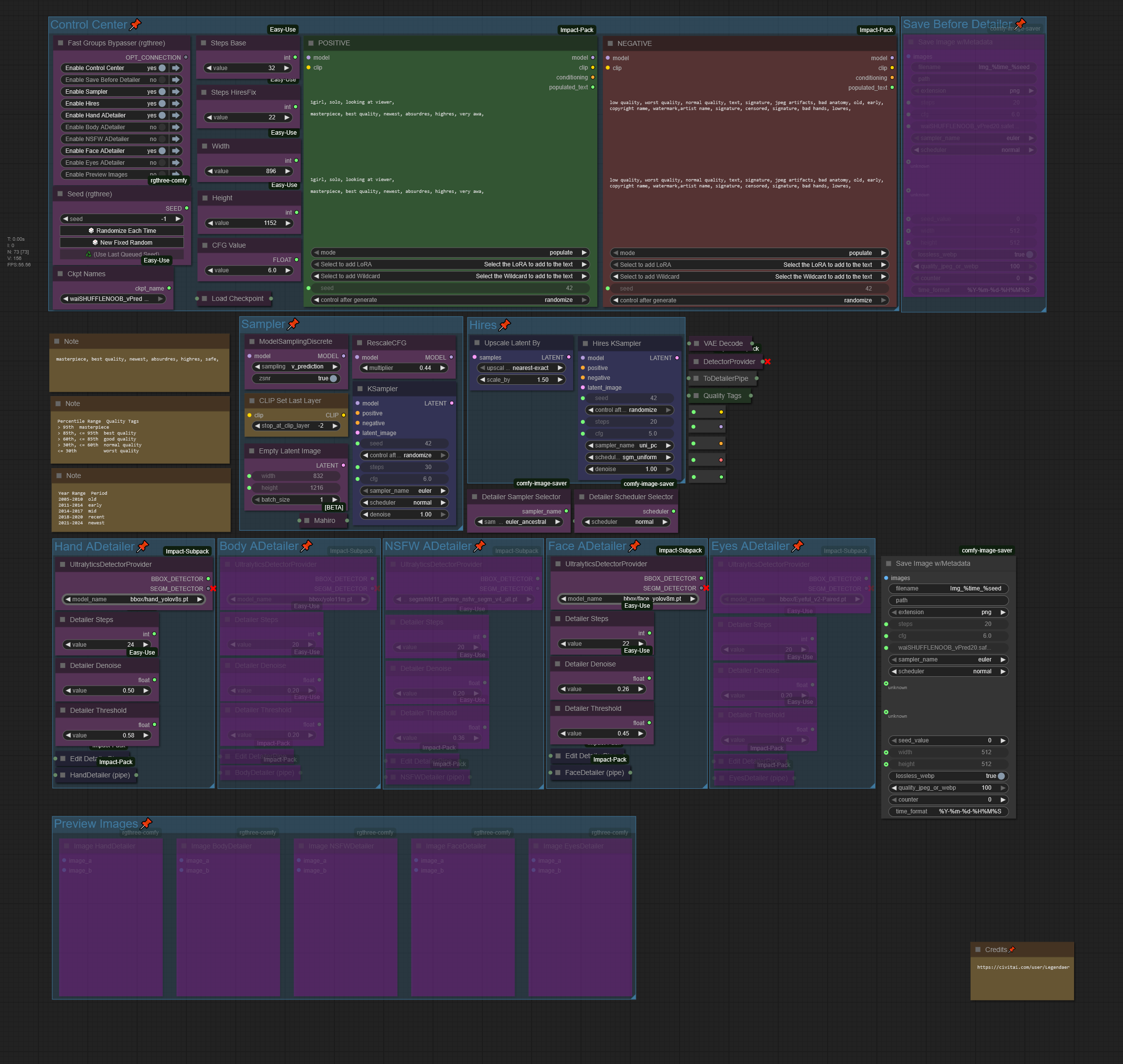Open the ckpt_name waiSHUFFLENOOB_vPred dropdown
This screenshot has height=1064, width=1123.
(x=113, y=299)
